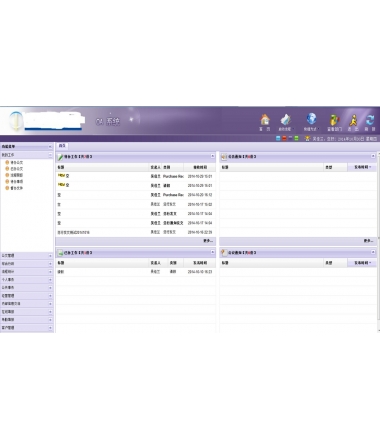Click the colorful puzzle icon in toolbar
The width and height of the screenshot is (380, 441).
[334, 120]
